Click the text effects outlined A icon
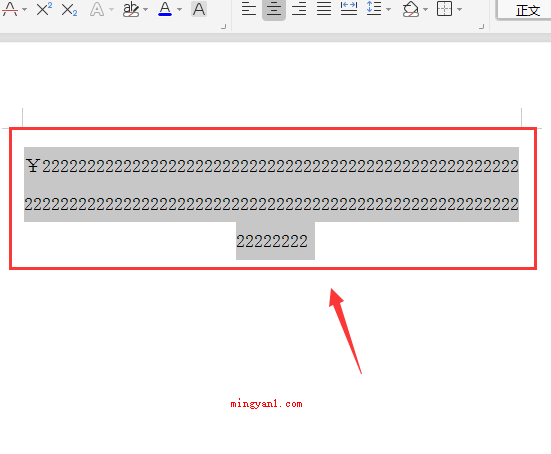 point(97,9)
